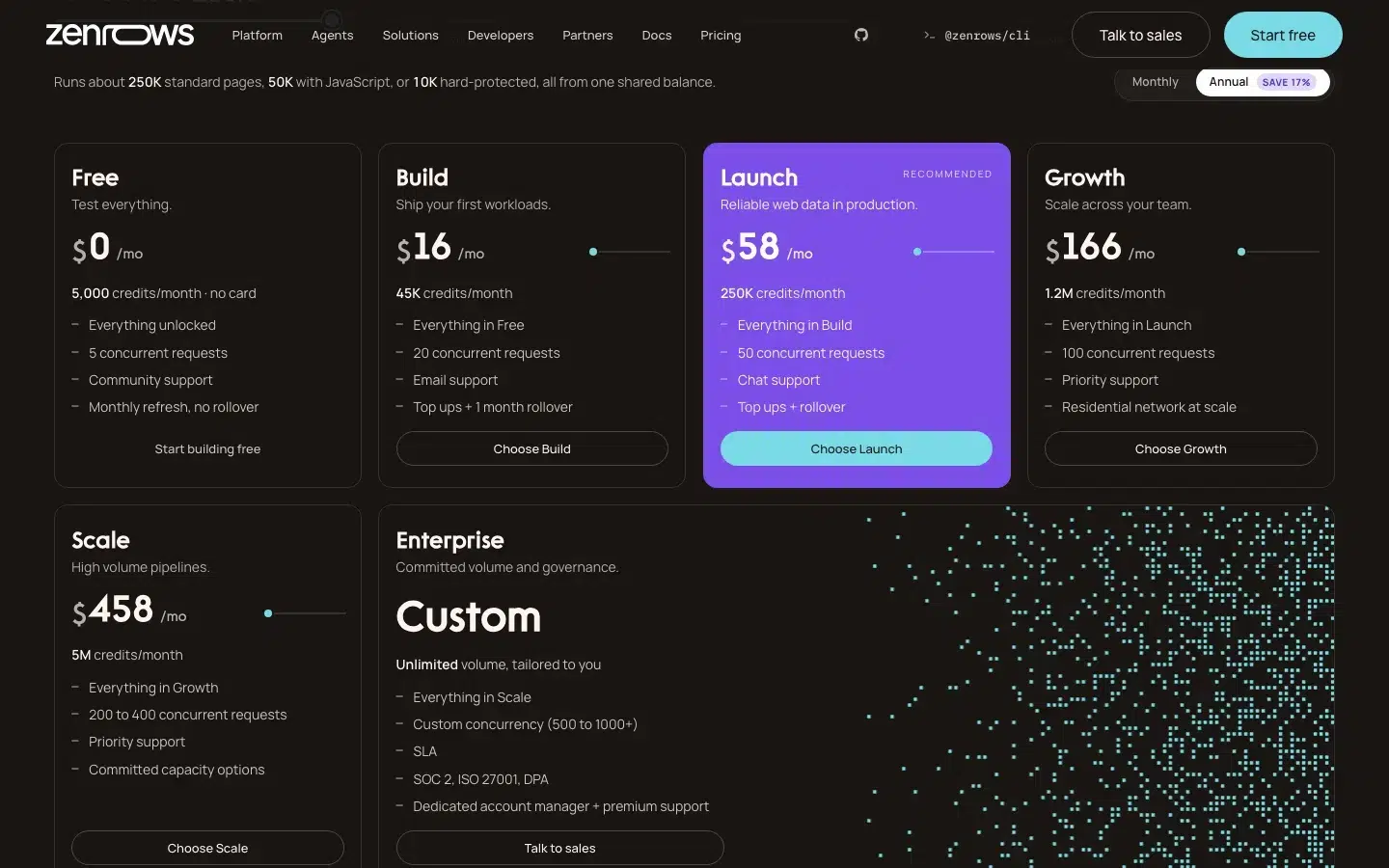Click '20 concurrent requests' text

point(486,353)
